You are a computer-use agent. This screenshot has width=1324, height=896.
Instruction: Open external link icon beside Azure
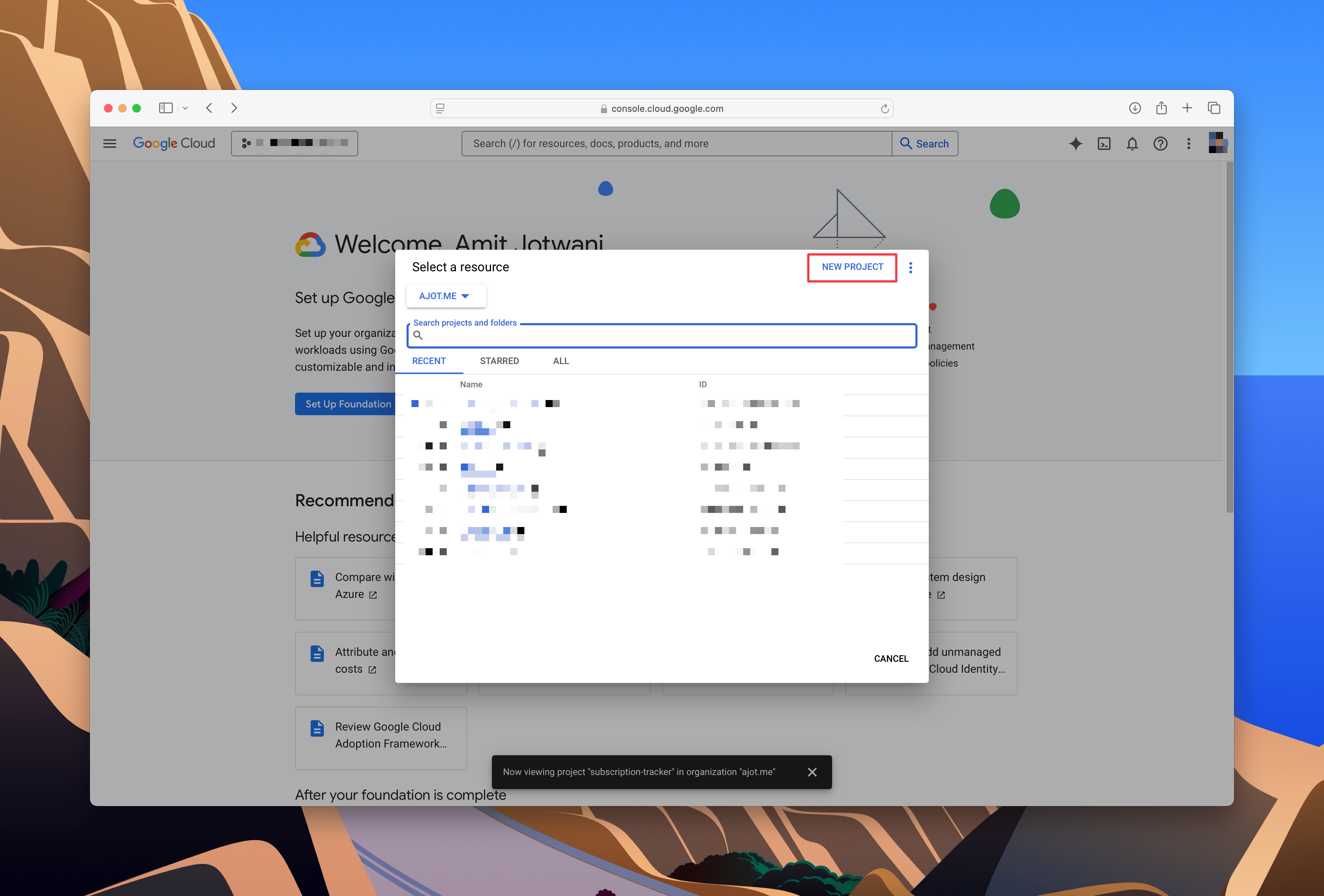(x=373, y=595)
